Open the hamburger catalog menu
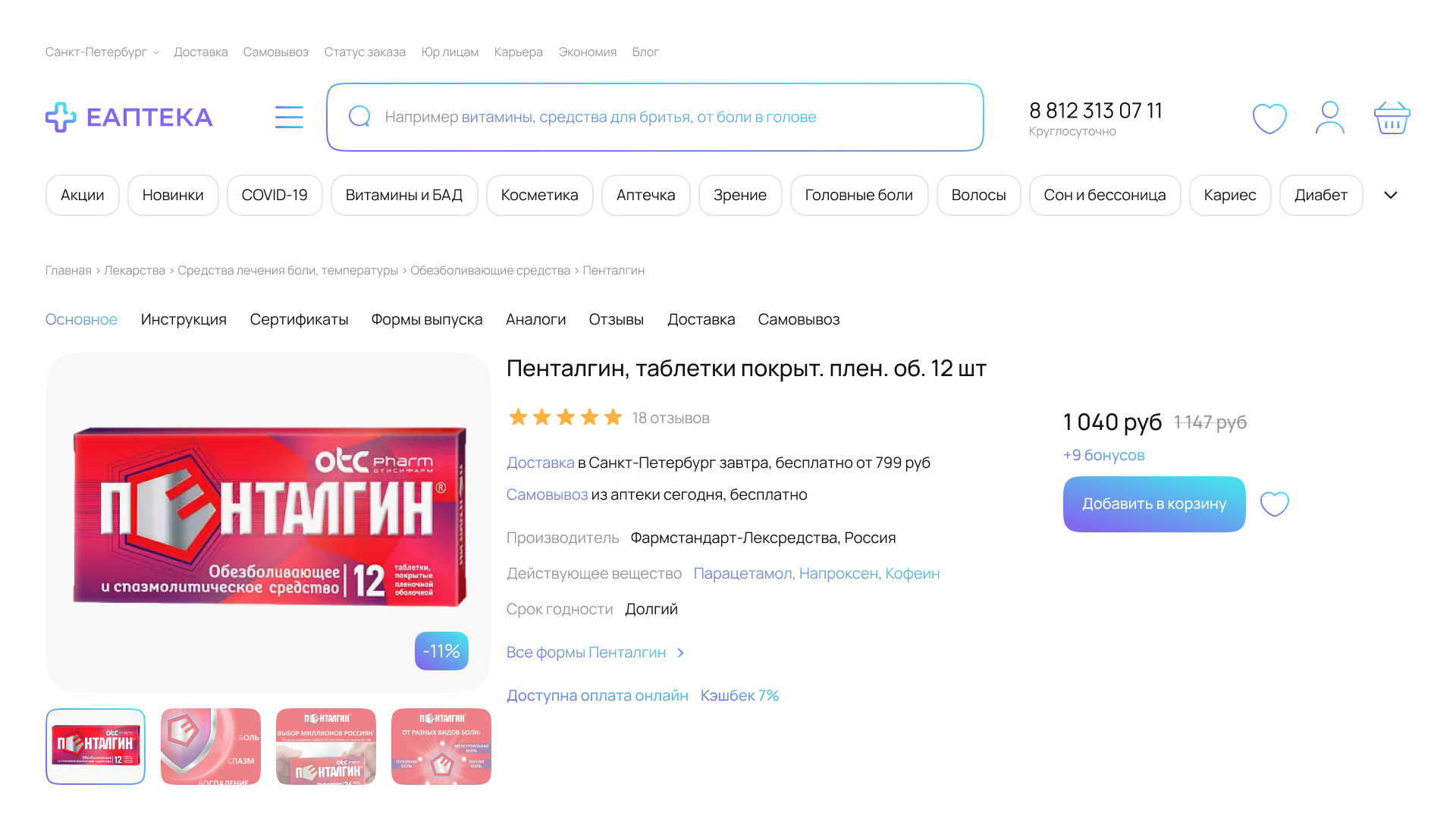Viewport: 1456px width, 819px height. coord(289,118)
